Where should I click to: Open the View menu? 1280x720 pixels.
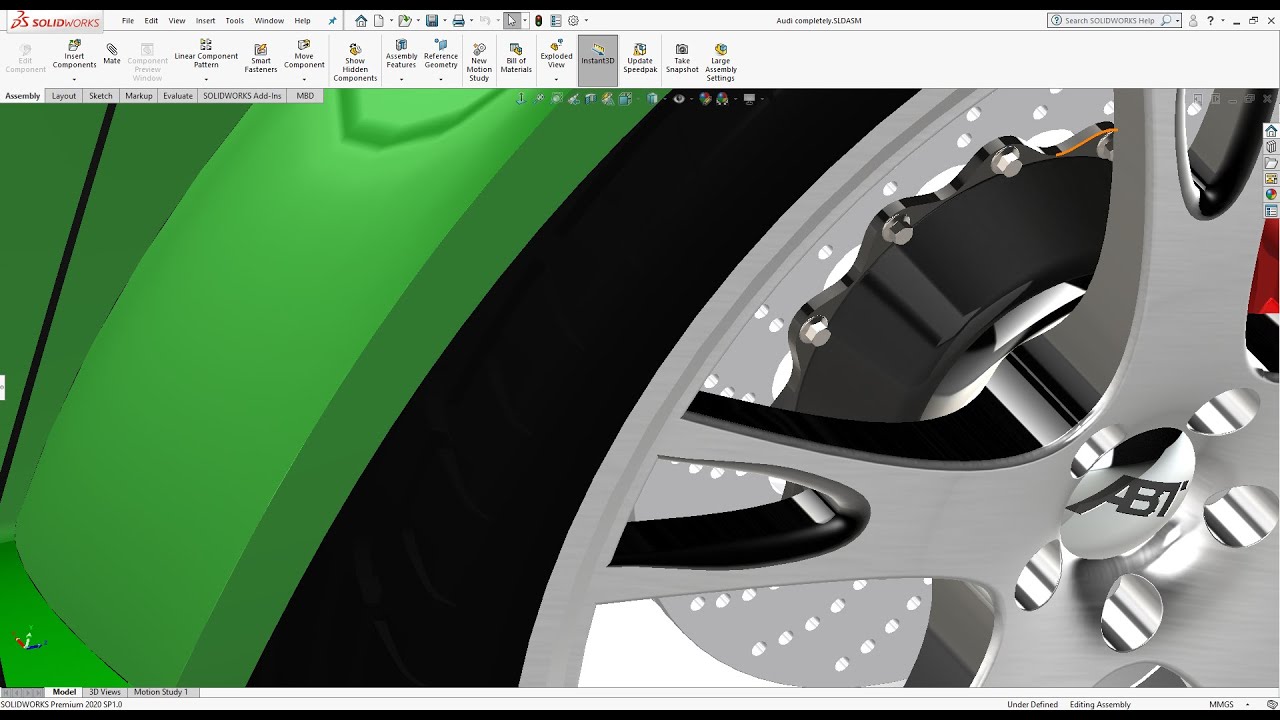[x=177, y=20]
